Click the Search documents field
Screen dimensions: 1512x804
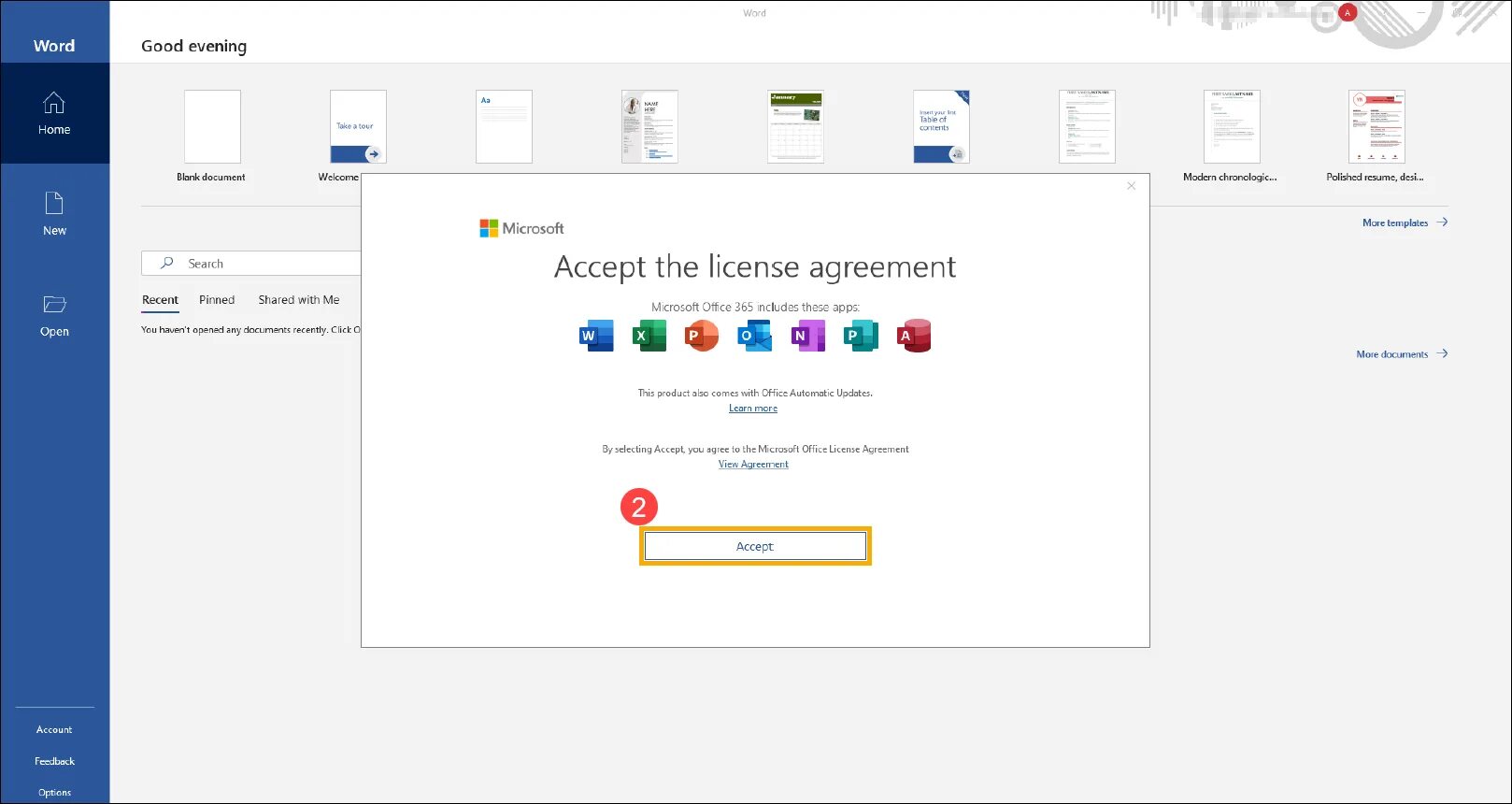[251, 264]
